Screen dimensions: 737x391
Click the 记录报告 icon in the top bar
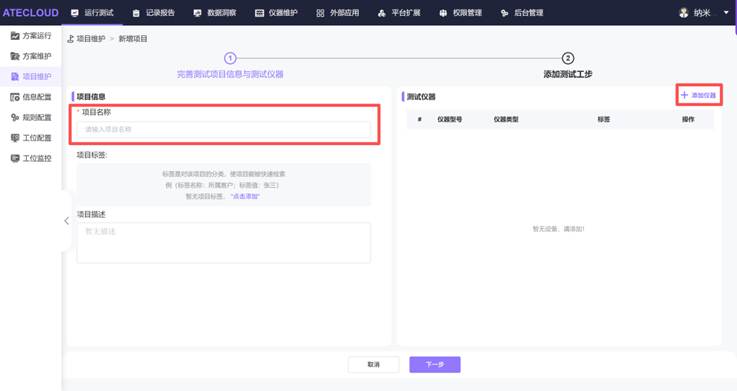136,13
